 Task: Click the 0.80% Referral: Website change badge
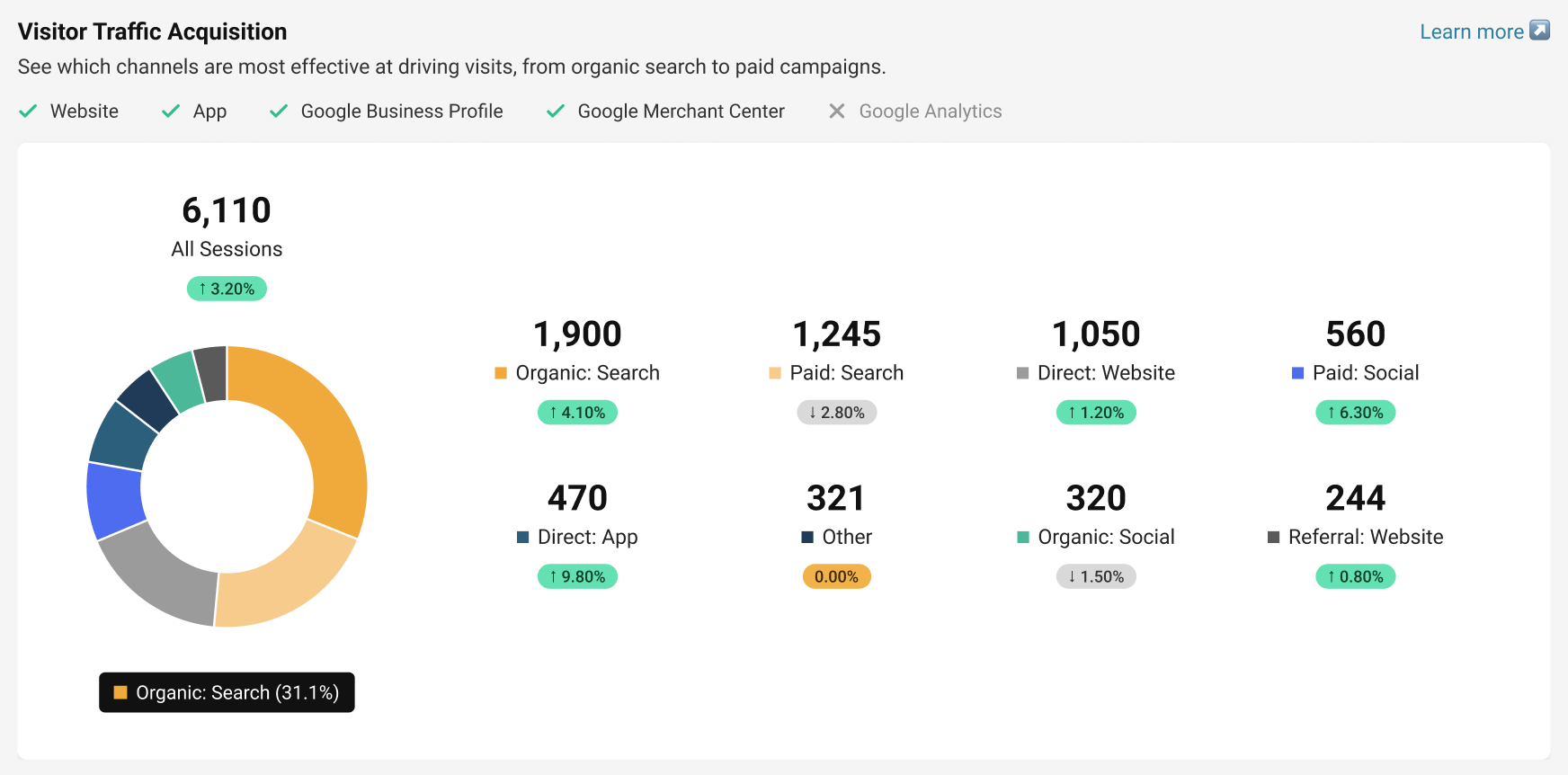pyautogui.click(x=1356, y=576)
